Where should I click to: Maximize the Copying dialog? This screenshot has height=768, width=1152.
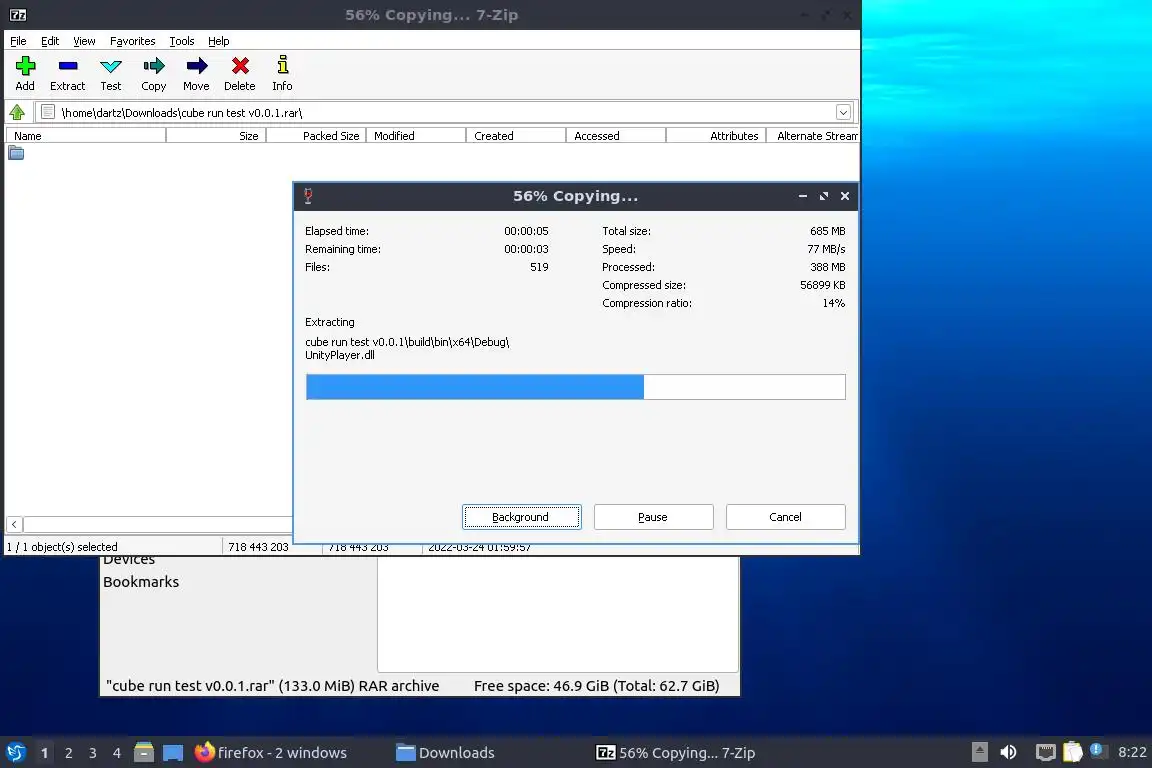coord(824,196)
